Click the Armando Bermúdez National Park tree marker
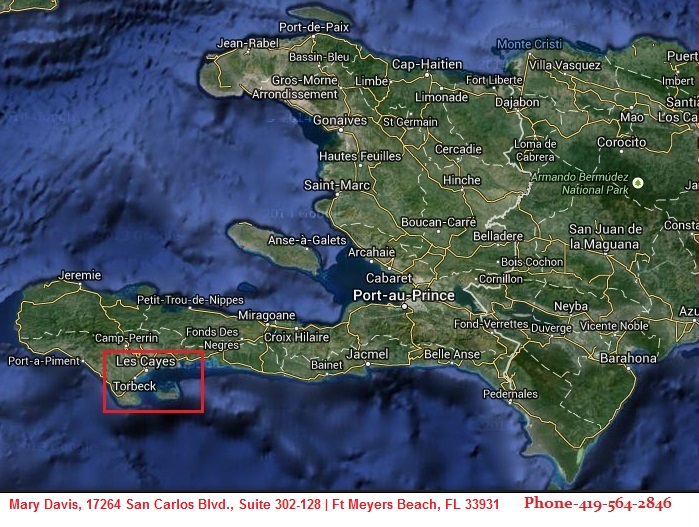Image resolution: width=699 pixels, height=527 pixels. coord(637,181)
